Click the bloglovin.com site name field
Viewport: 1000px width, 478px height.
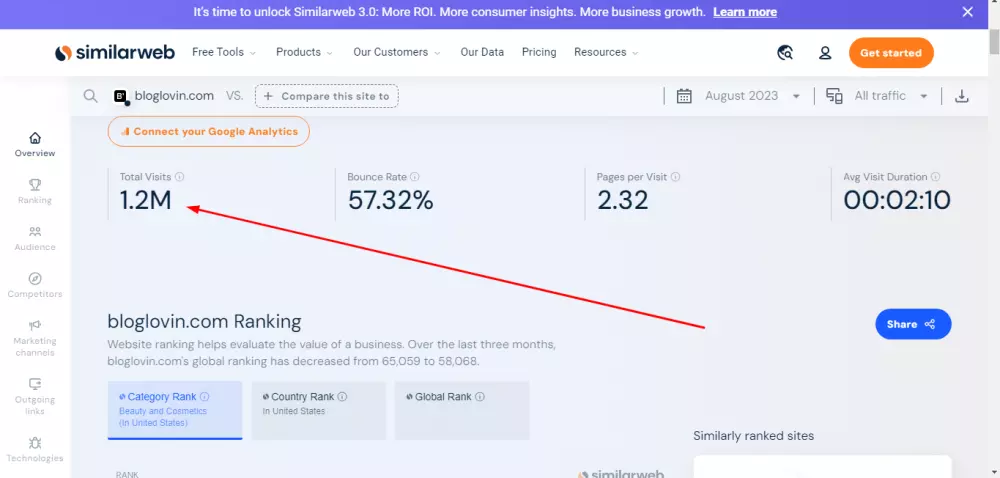pos(173,96)
